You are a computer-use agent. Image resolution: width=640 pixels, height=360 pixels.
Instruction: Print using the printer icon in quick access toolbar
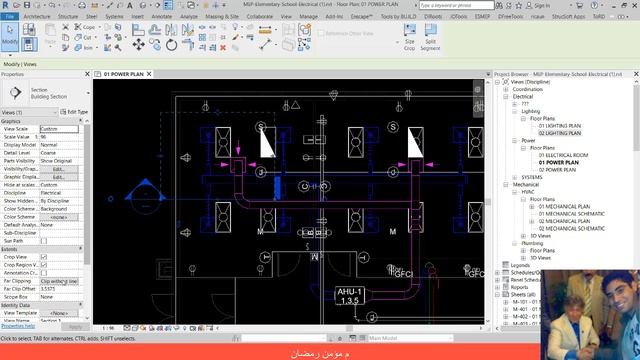[x=82, y=5]
